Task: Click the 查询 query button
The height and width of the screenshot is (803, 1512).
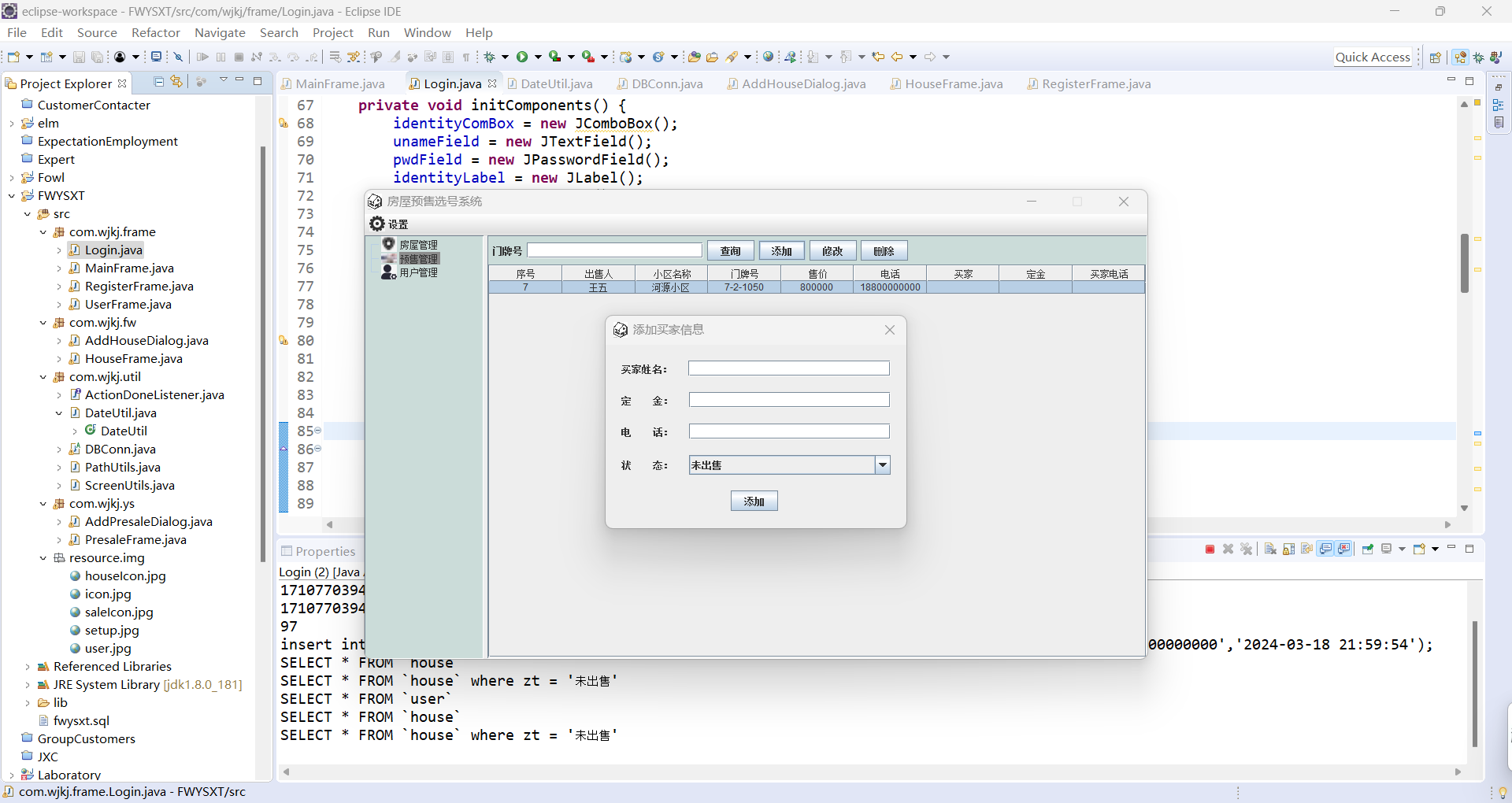Action: pos(731,250)
